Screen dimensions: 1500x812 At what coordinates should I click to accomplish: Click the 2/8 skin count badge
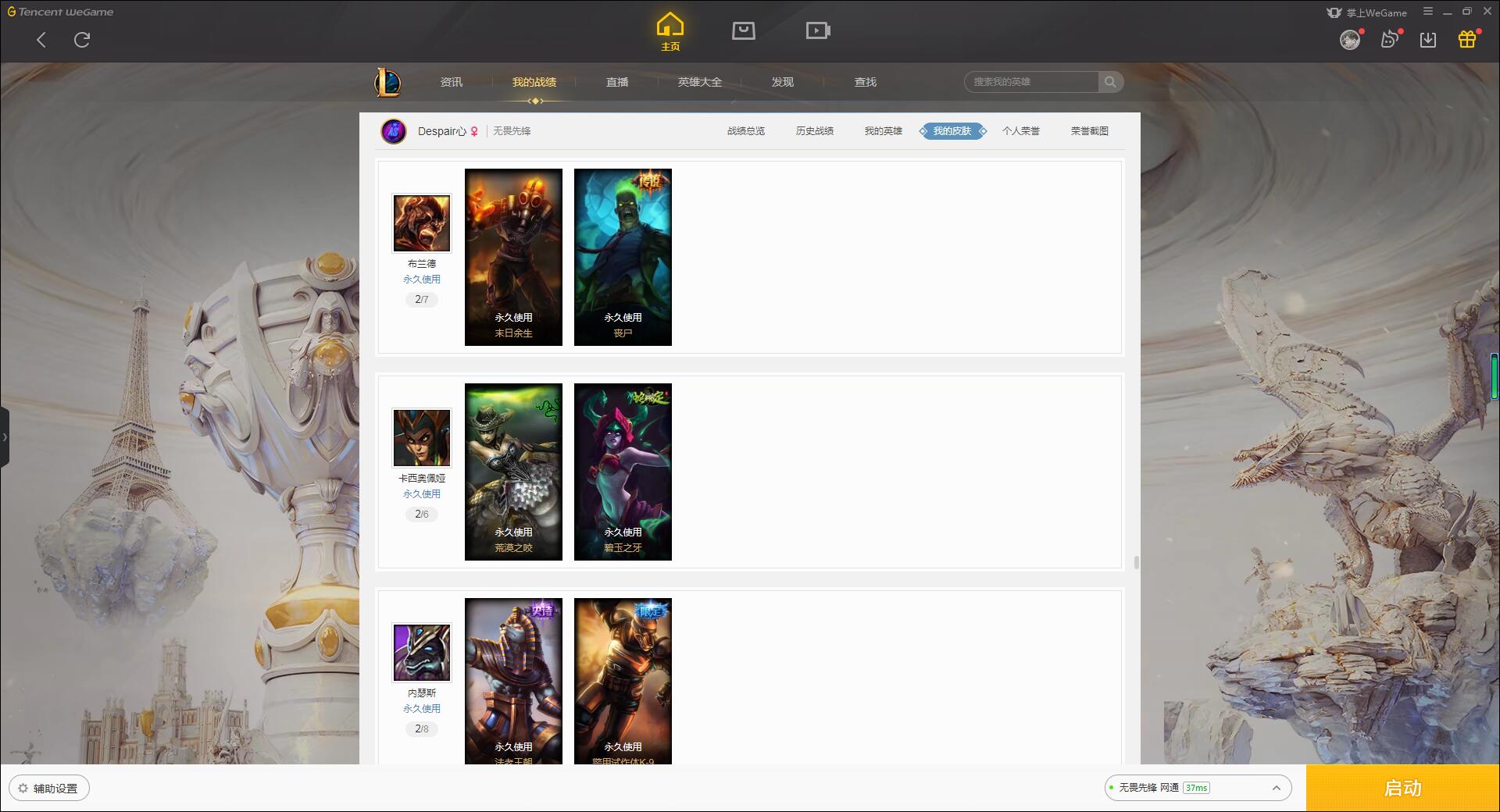[422, 729]
